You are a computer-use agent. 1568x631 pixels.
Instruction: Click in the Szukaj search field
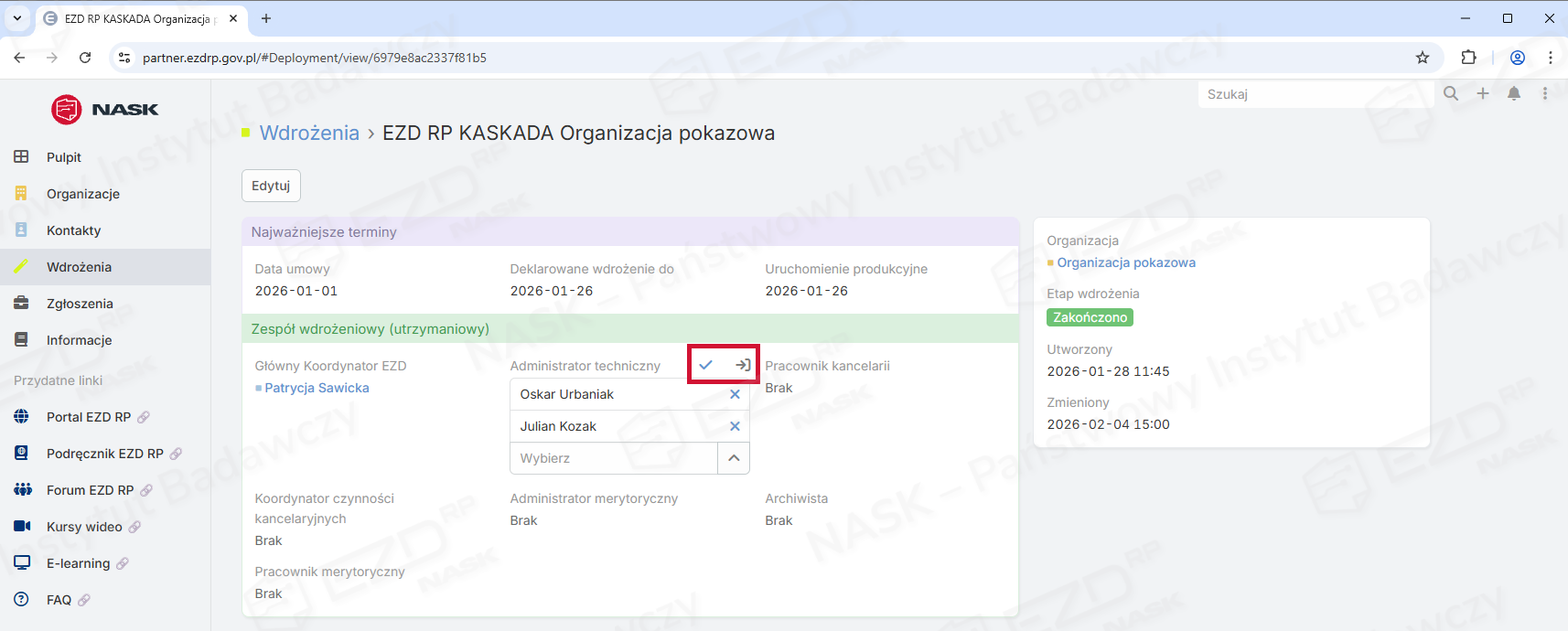[1313, 94]
